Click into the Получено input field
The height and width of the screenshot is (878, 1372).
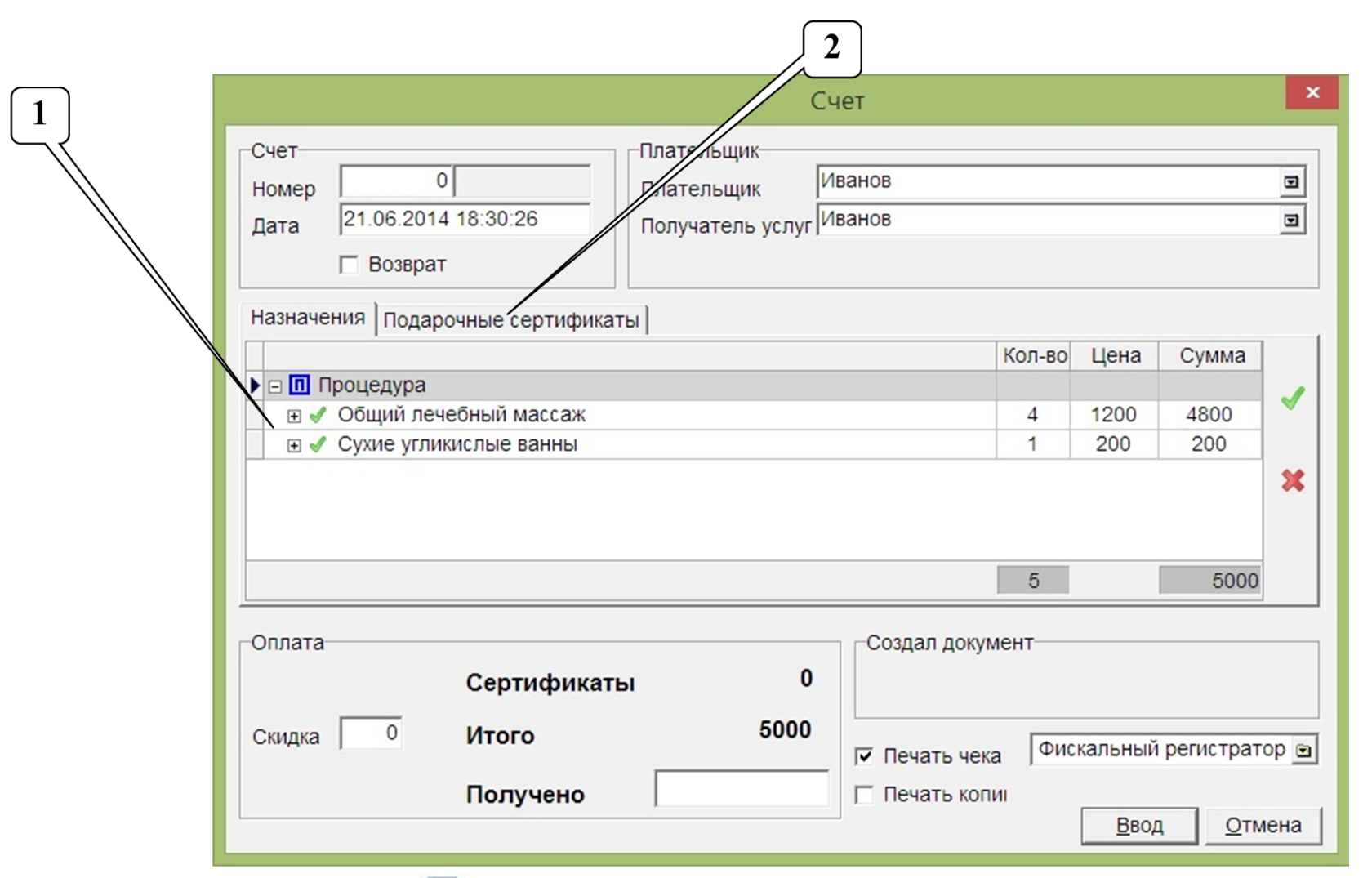(x=742, y=789)
